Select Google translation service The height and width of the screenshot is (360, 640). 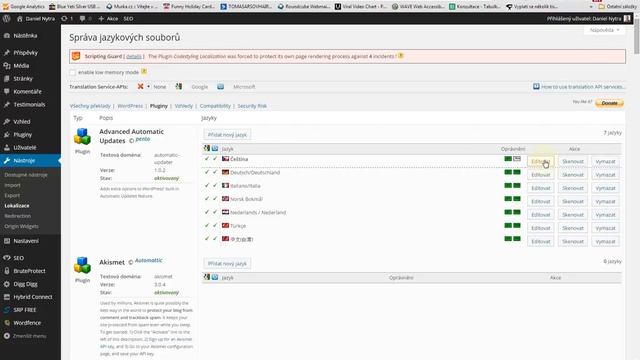click(200, 87)
